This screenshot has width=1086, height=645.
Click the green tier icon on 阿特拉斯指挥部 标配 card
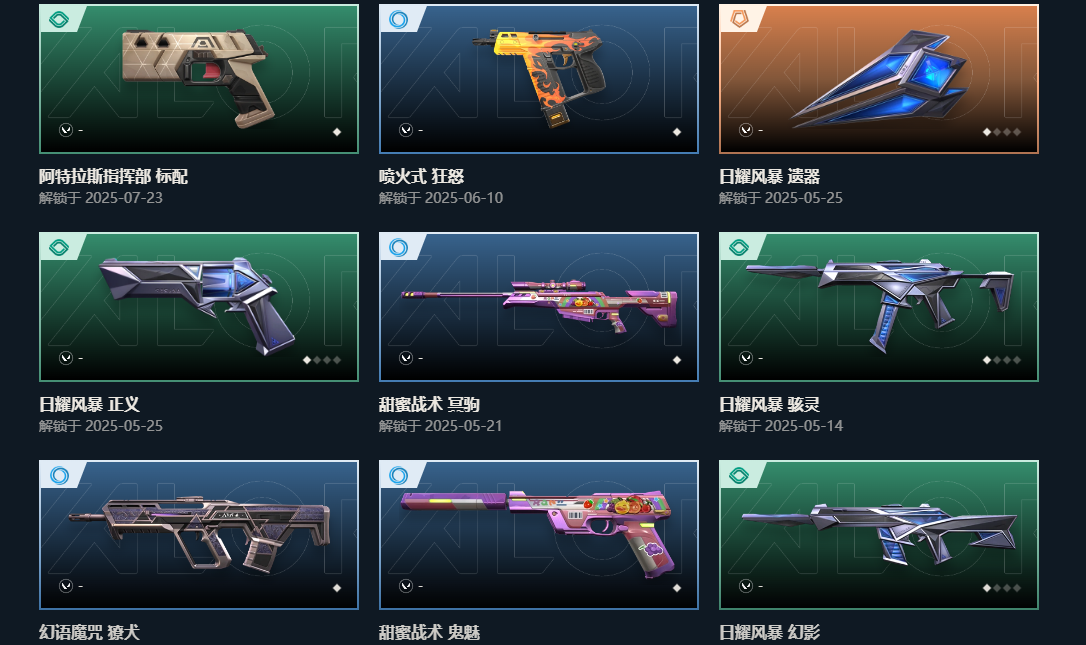[59, 19]
